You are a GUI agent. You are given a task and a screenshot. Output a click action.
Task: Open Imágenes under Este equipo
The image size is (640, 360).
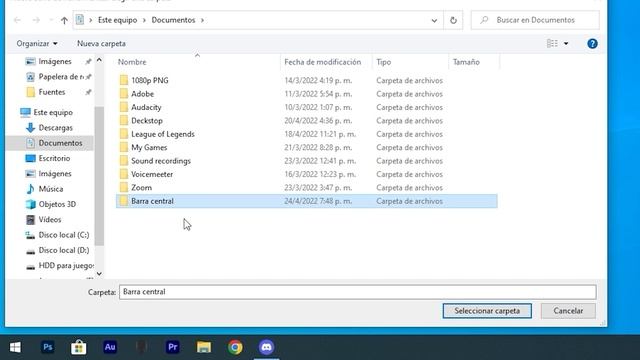click(x=55, y=174)
